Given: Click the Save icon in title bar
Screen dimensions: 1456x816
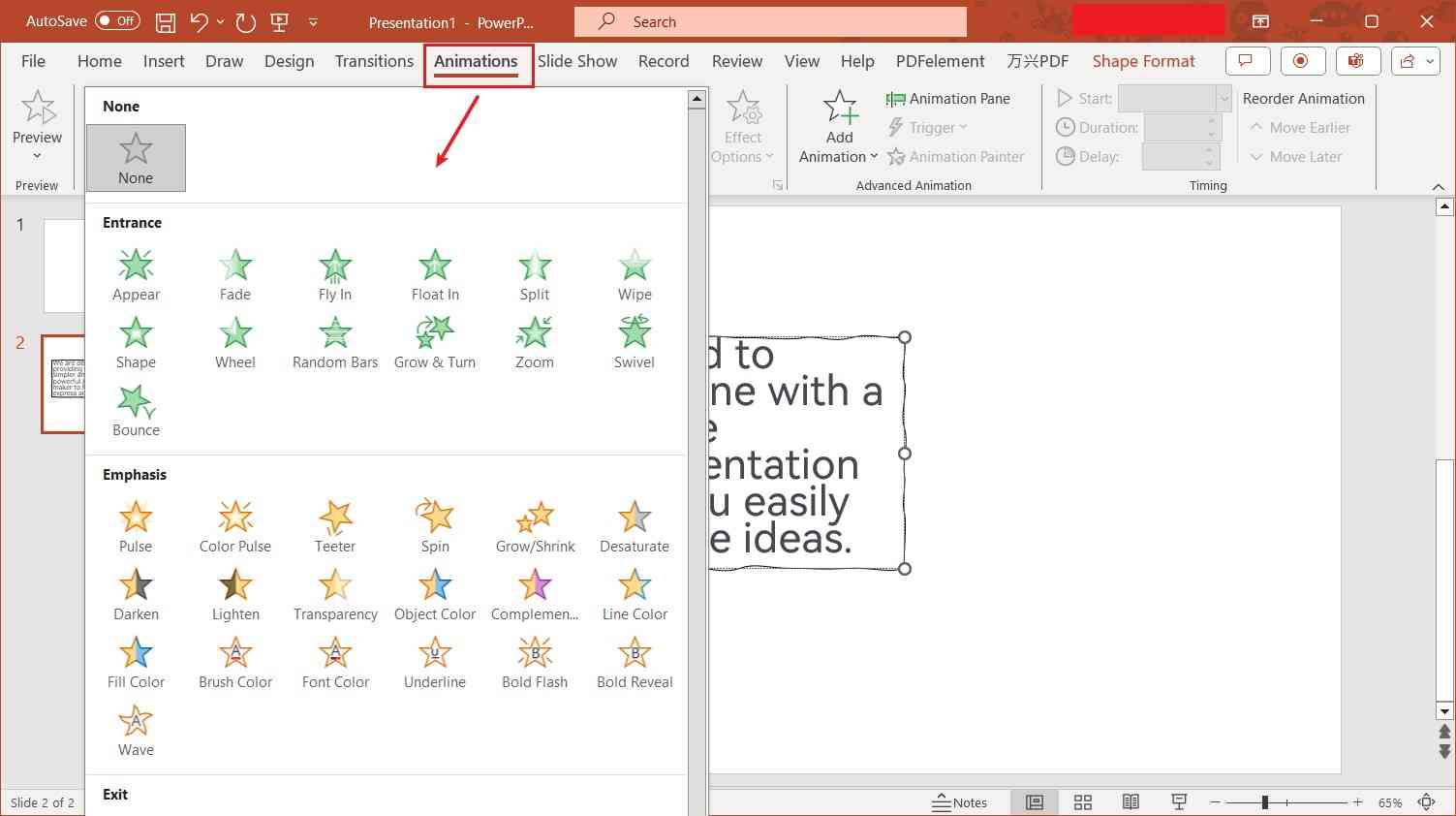Looking at the screenshot, I should coord(166,21).
